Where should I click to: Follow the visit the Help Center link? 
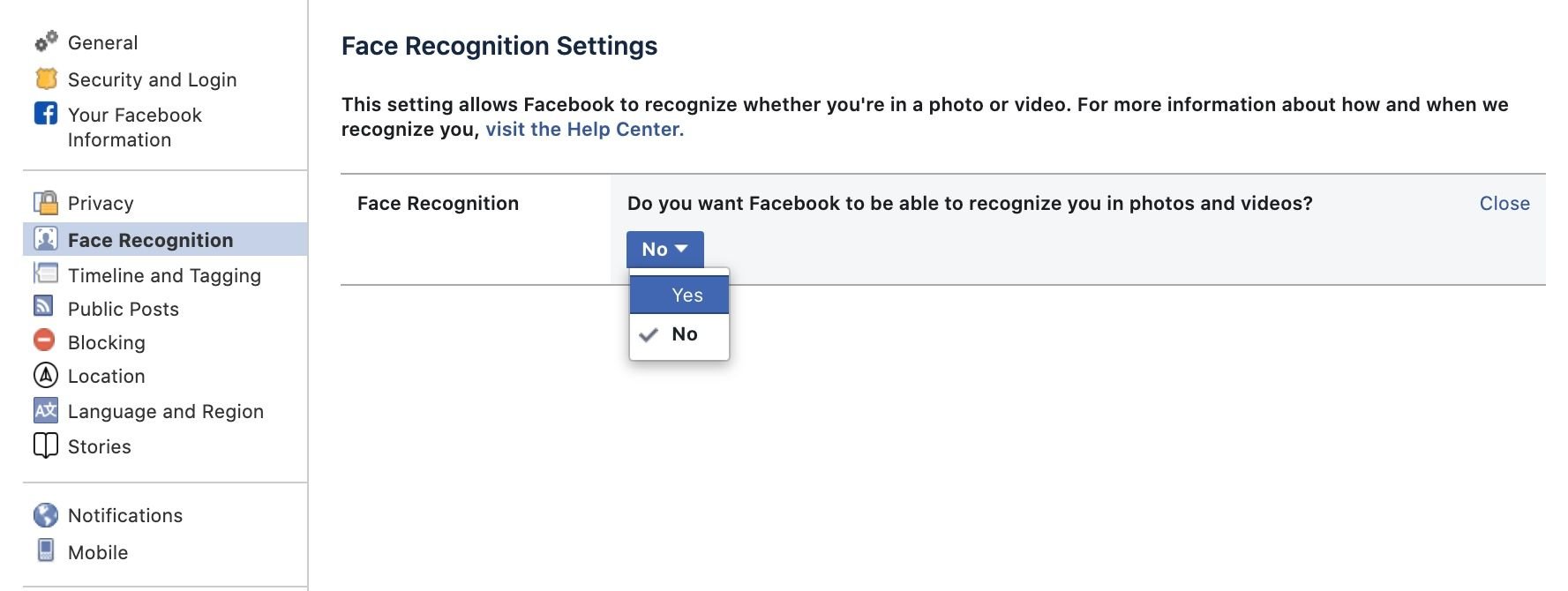[584, 130]
